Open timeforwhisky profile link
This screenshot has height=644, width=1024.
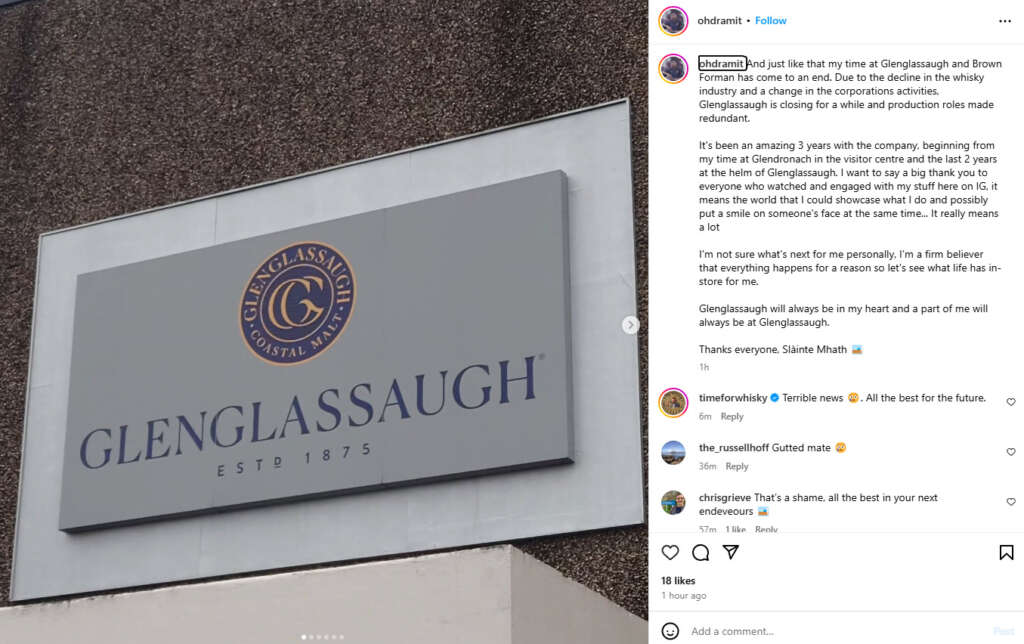point(733,398)
